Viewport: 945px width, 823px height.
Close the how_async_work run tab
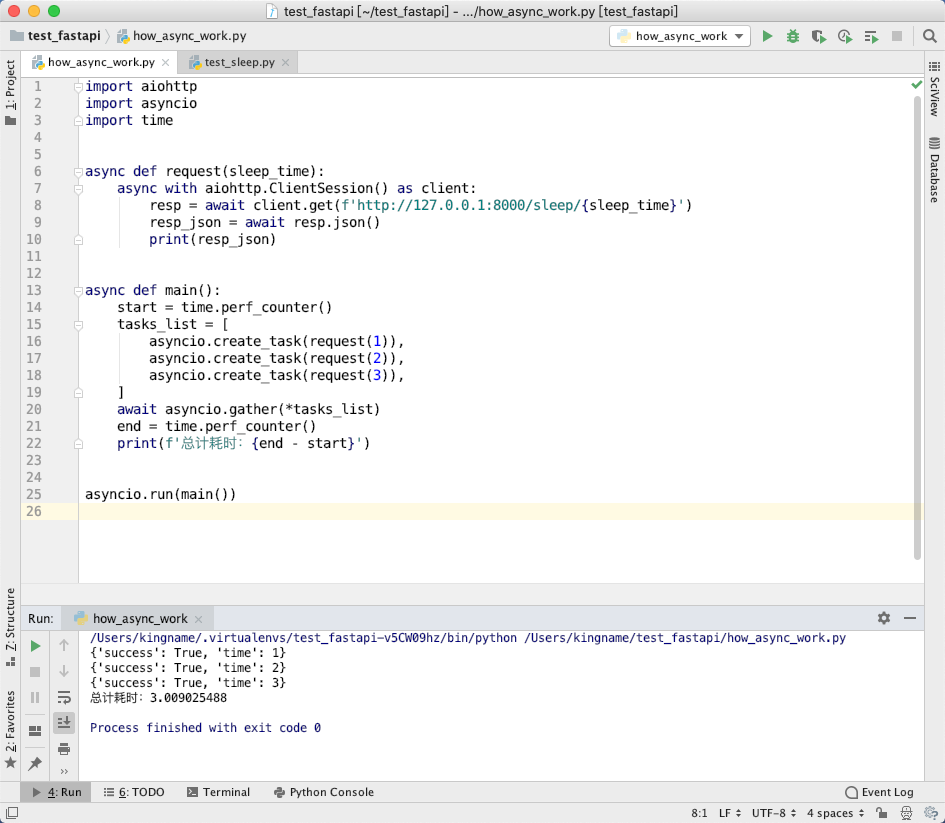[199, 619]
